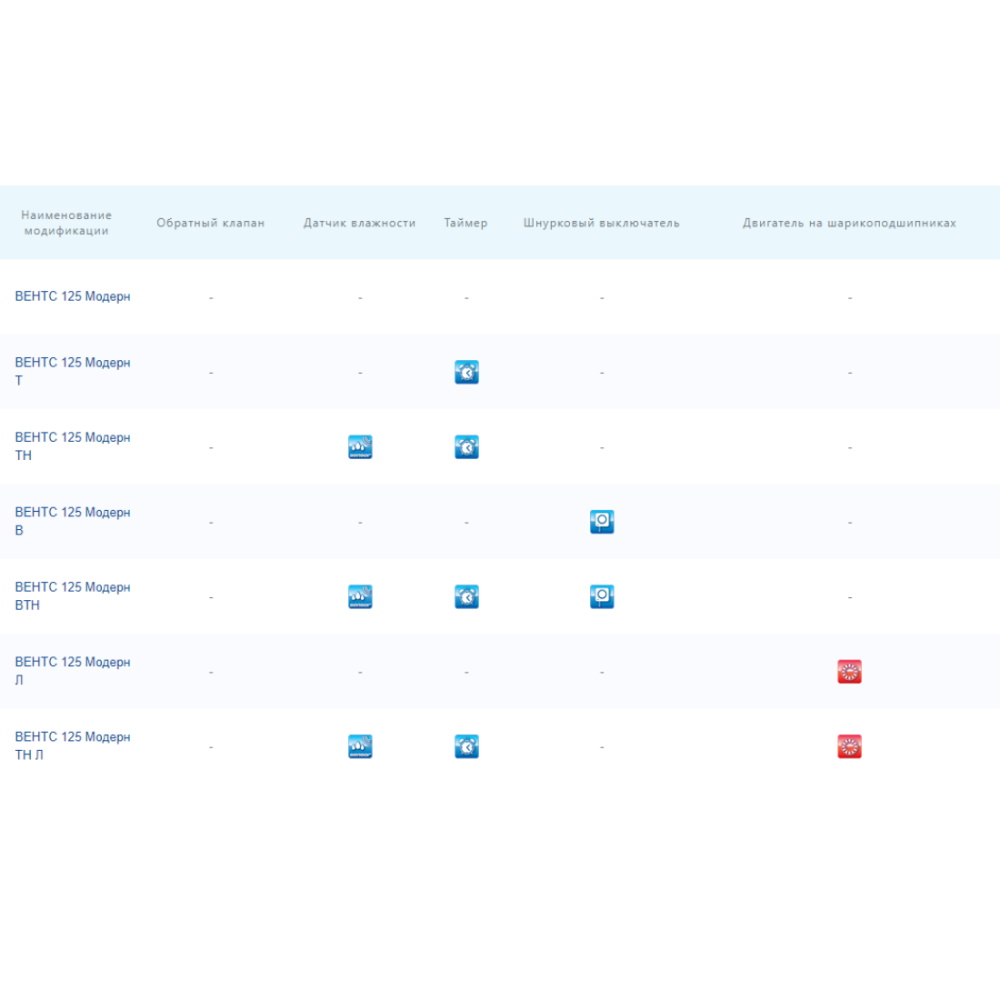Click the timer icon in Модерн ВТН row
This screenshot has height=1000, width=1000.
click(466, 596)
